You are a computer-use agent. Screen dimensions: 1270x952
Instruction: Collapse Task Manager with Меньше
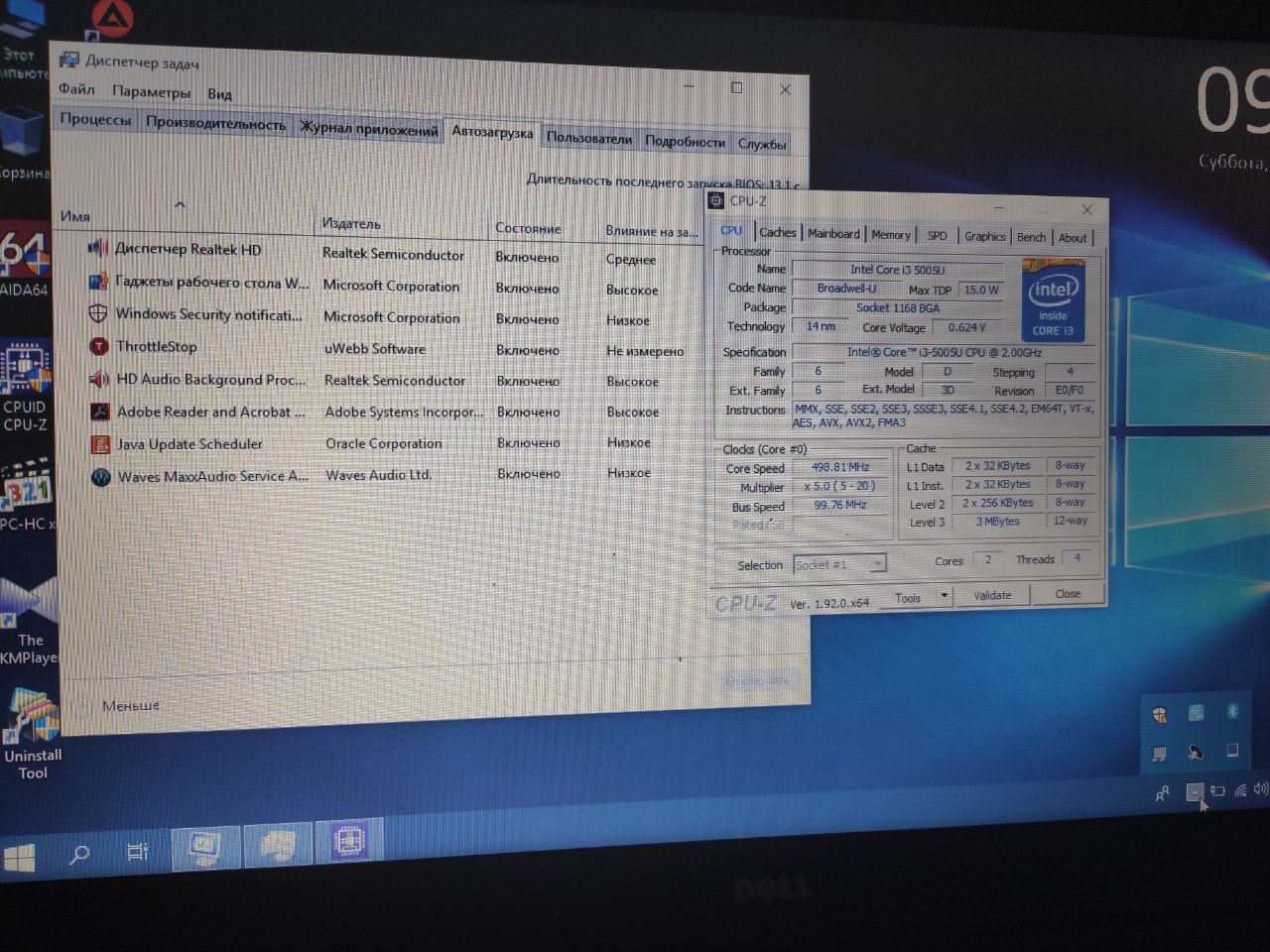tap(131, 705)
